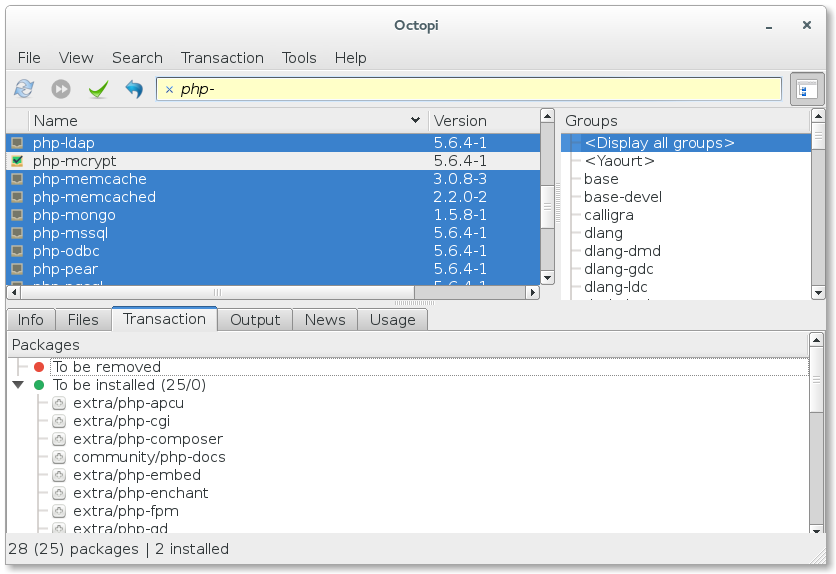Select the dlang group

pyautogui.click(x=603, y=233)
